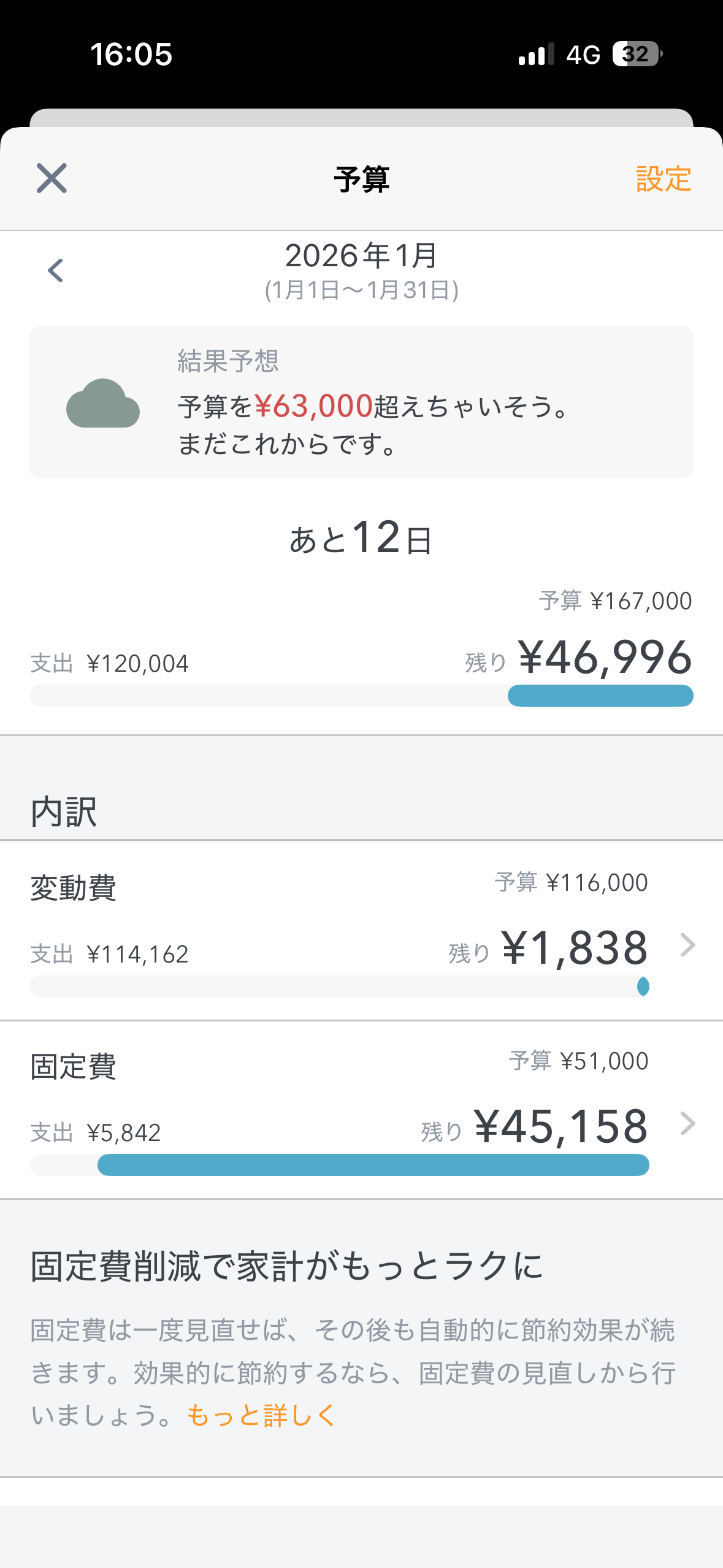
Task: Select the 2026年1月 month title
Action: 361,256
